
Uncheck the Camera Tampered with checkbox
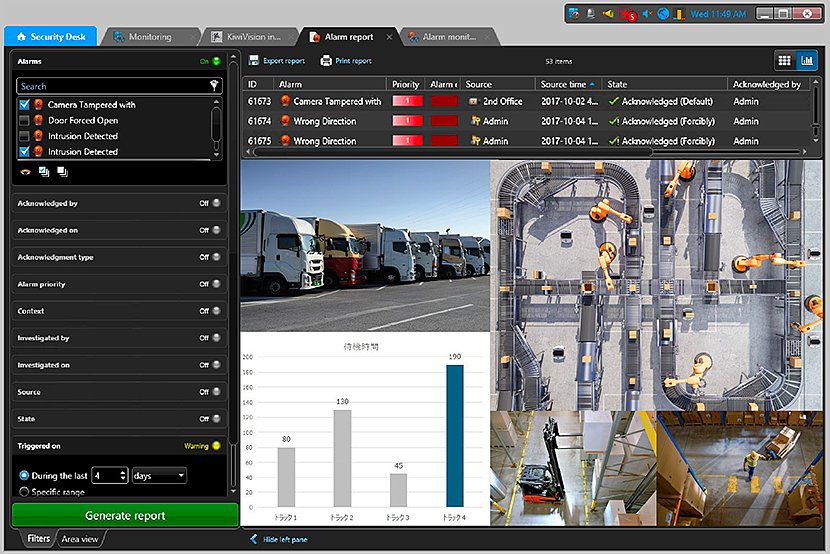pos(24,105)
